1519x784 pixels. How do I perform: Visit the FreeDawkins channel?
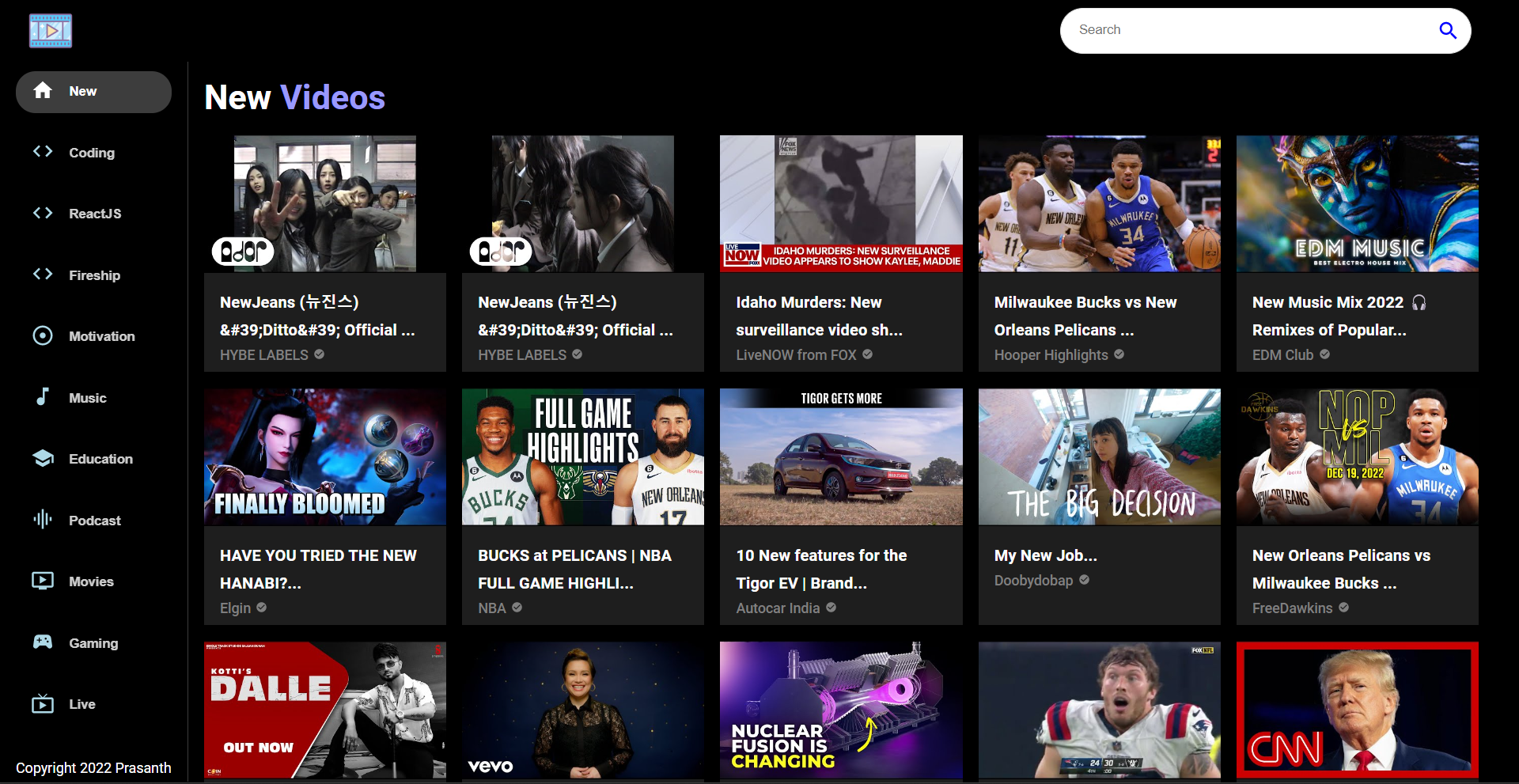point(1292,608)
